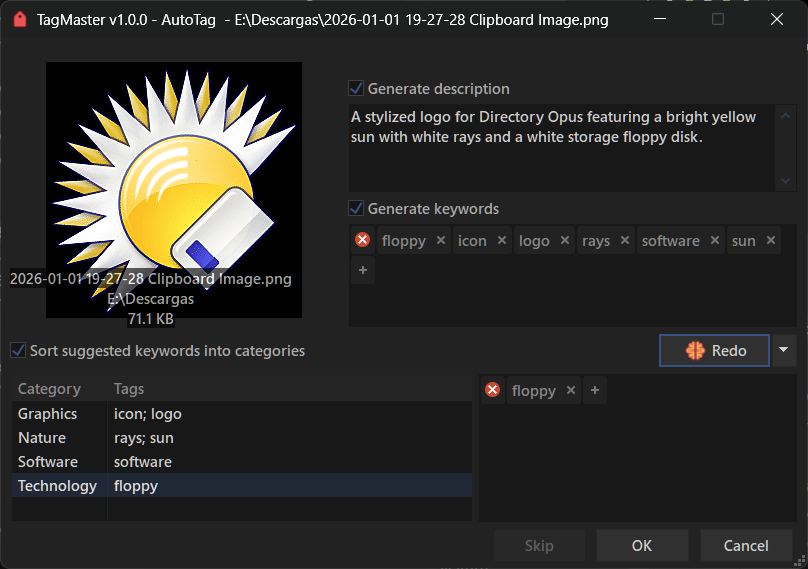Delete the 'software' keyword tag
The width and height of the screenshot is (808, 569).
(715, 241)
